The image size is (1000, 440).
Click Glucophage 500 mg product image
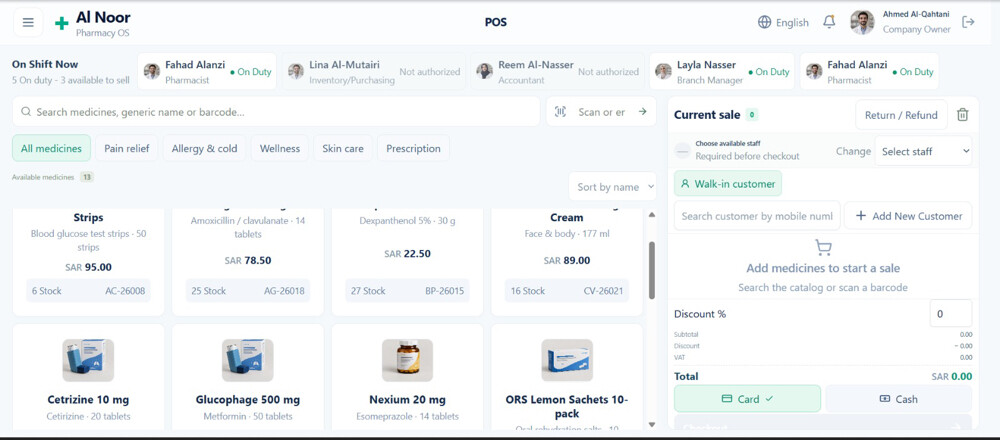tap(247, 360)
